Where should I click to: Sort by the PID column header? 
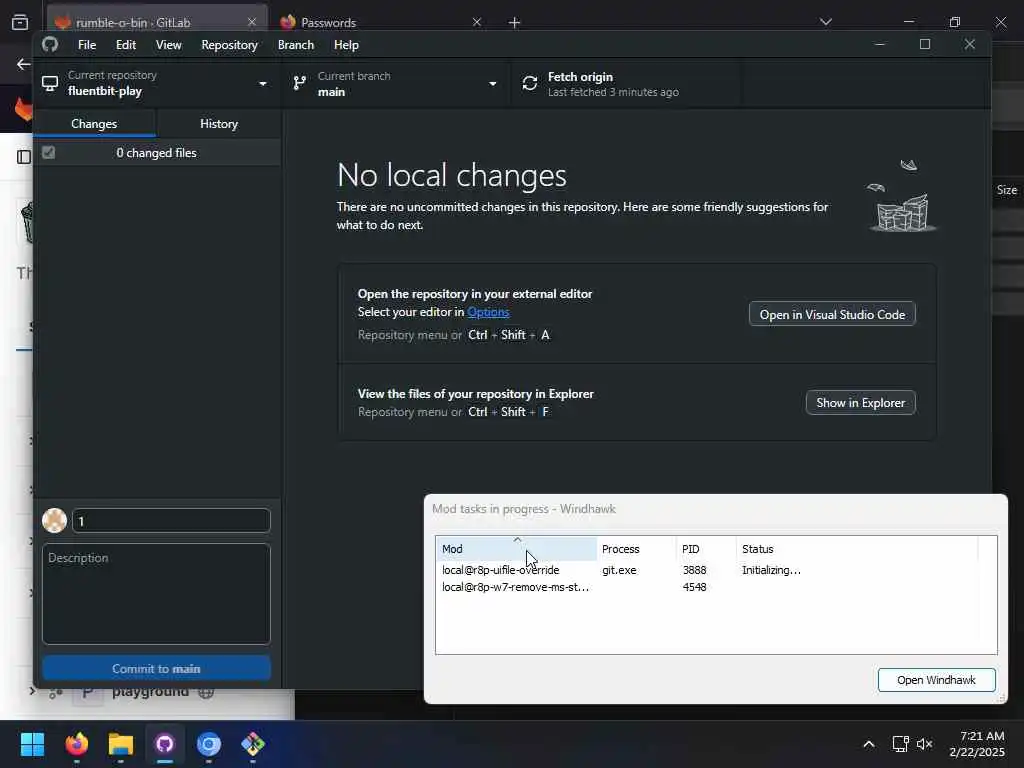click(x=706, y=549)
